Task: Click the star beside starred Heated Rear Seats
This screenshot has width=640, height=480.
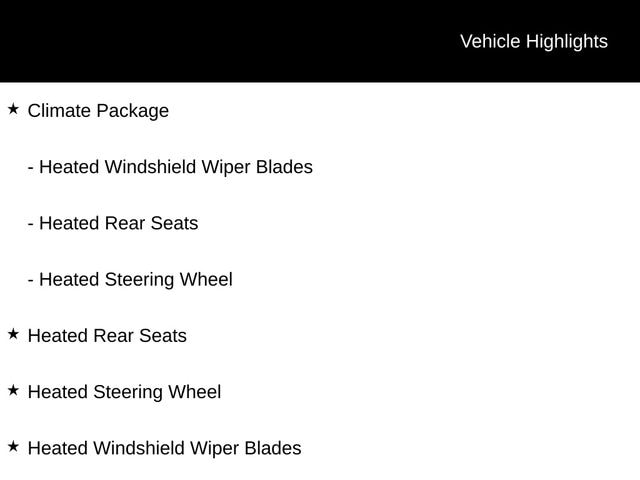Action: pyautogui.click(x=13, y=334)
